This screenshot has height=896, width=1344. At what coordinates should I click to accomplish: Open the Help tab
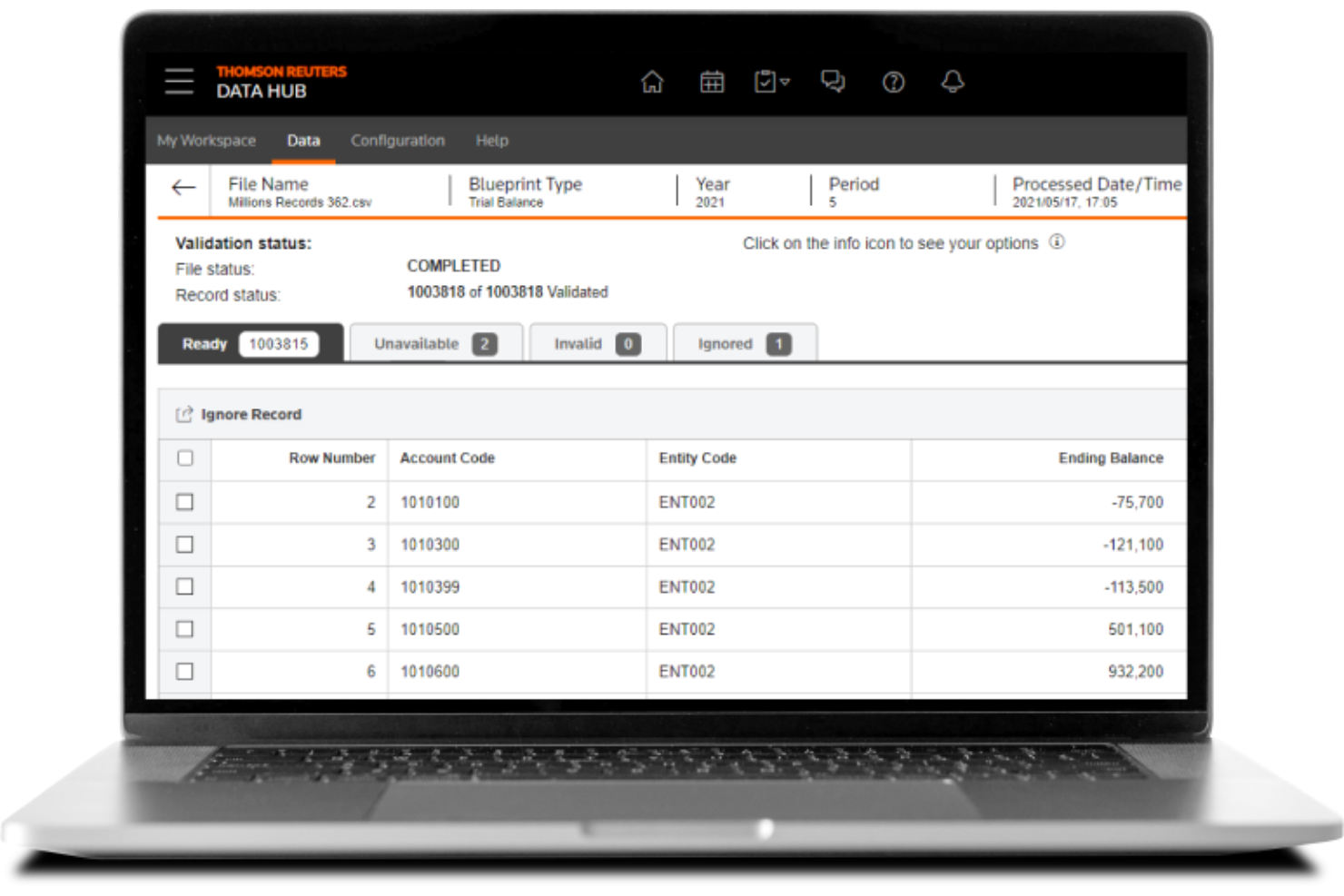pos(492,141)
